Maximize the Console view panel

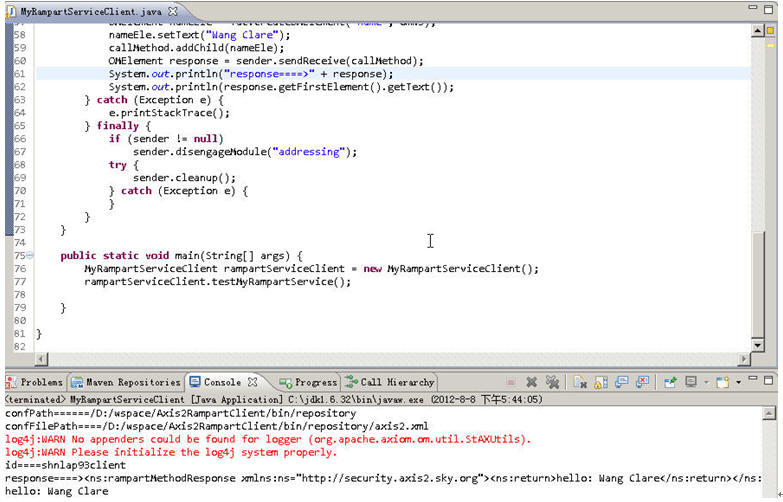(769, 380)
